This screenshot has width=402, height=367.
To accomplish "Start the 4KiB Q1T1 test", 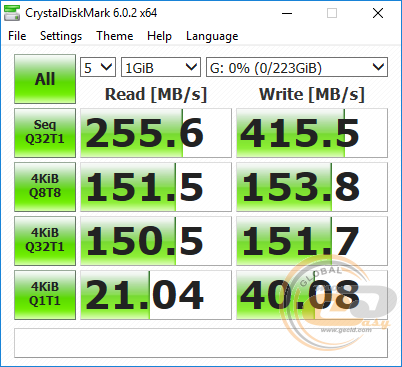I will pyautogui.click(x=45, y=295).
